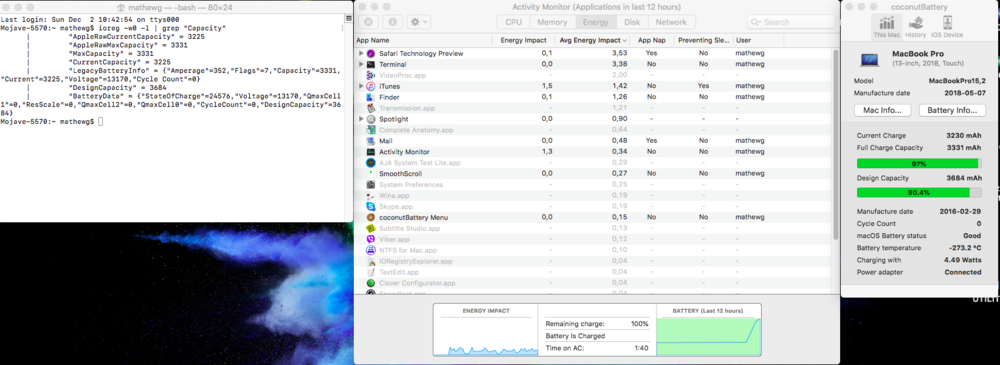
Task: Switch to the Memory tab
Action: click(x=552, y=22)
